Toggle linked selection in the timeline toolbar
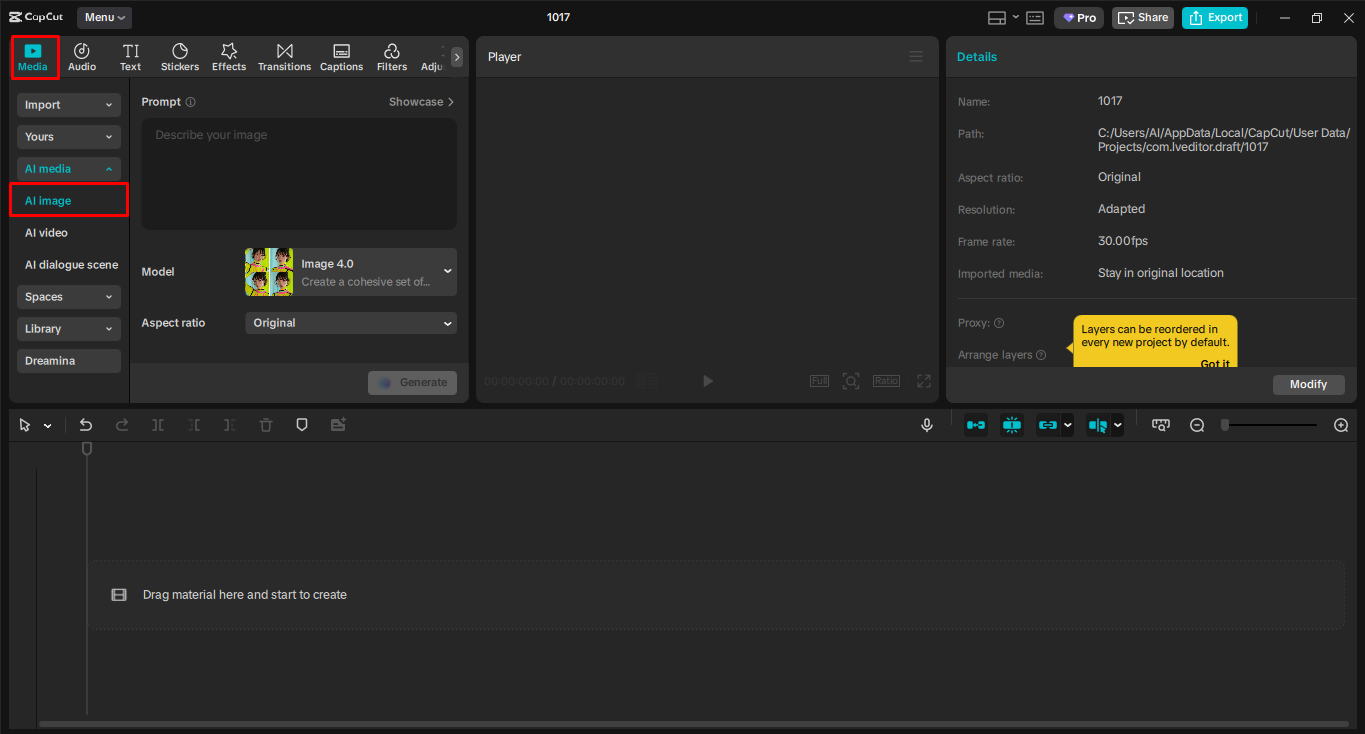 click(1048, 425)
